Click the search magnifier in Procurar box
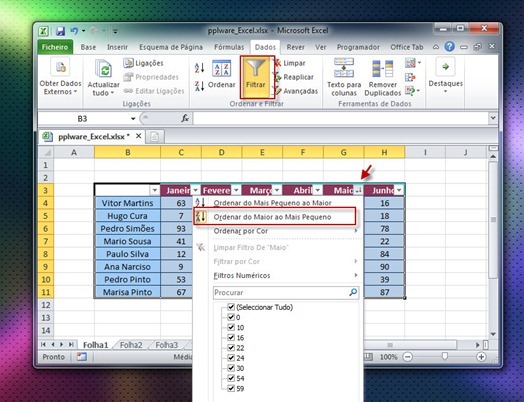Image resolution: width=524 pixels, height=402 pixels. click(x=353, y=292)
